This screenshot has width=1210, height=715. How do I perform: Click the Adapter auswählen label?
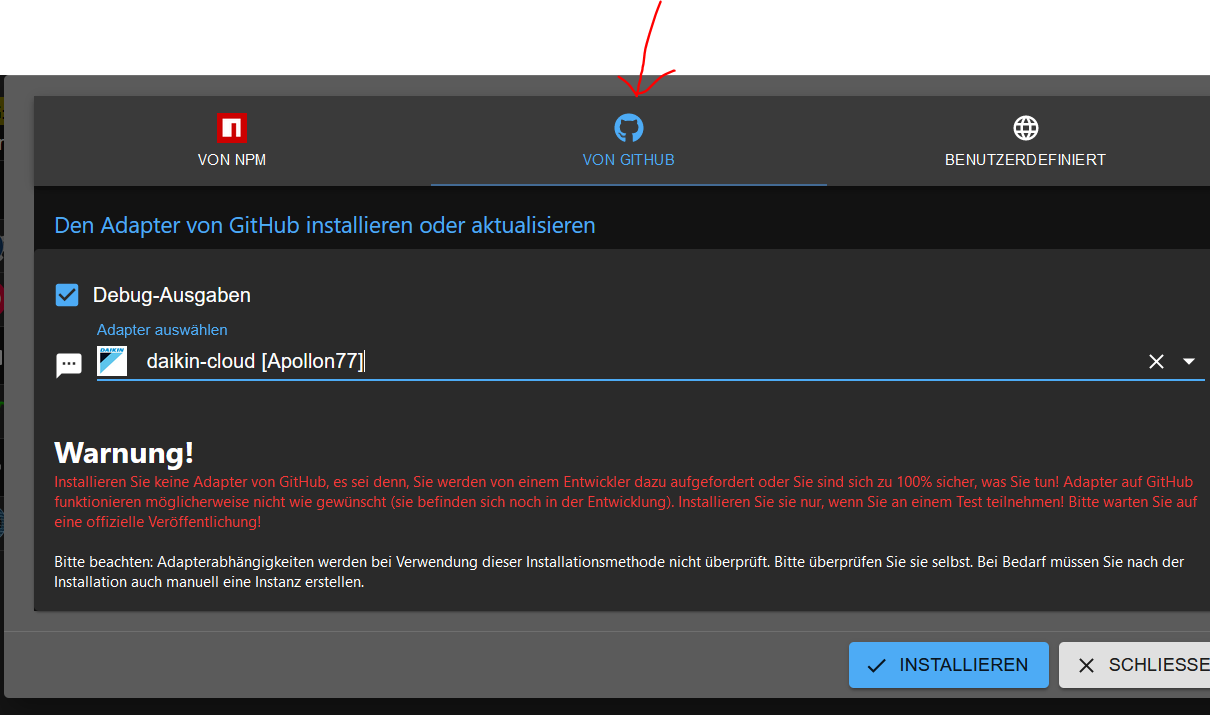(x=162, y=330)
